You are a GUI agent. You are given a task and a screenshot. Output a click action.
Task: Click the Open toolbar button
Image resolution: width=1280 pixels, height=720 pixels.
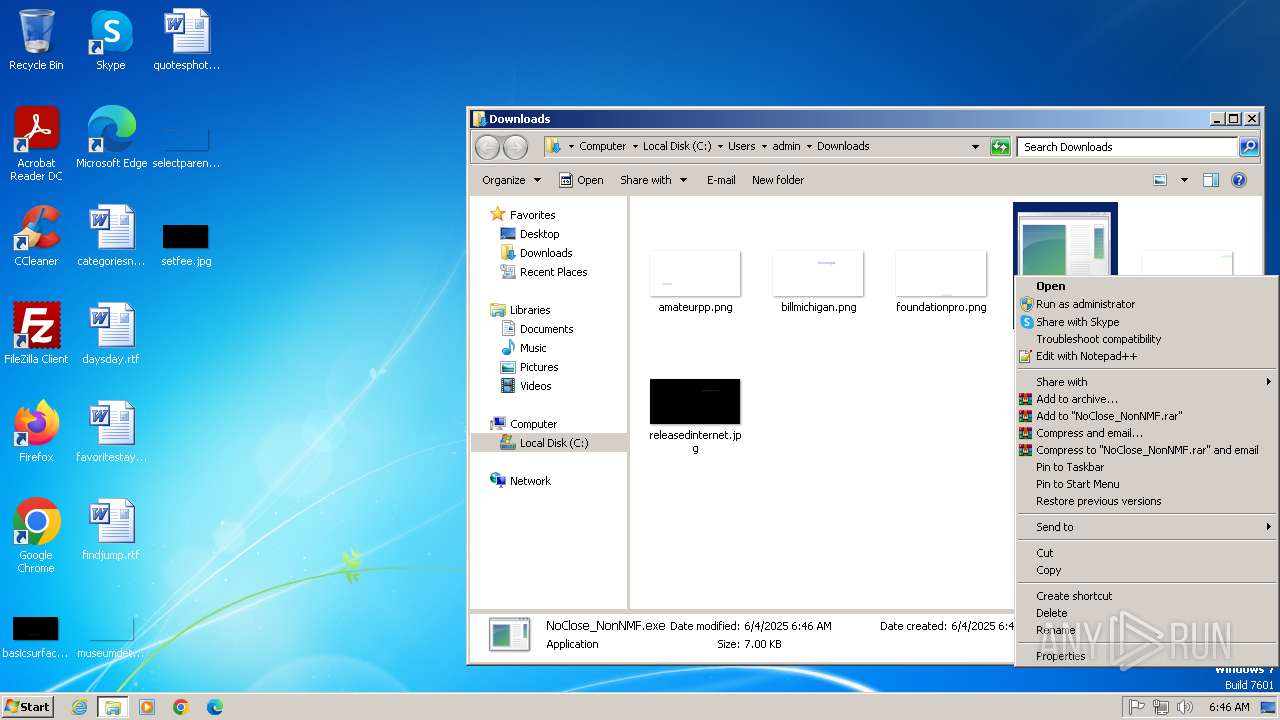click(x=581, y=180)
